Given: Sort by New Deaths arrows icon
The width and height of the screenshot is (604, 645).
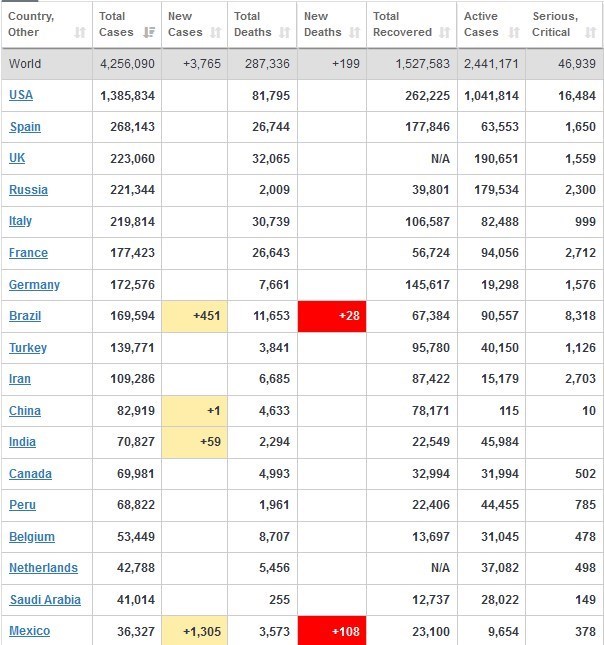Looking at the screenshot, I should [x=353, y=33].
